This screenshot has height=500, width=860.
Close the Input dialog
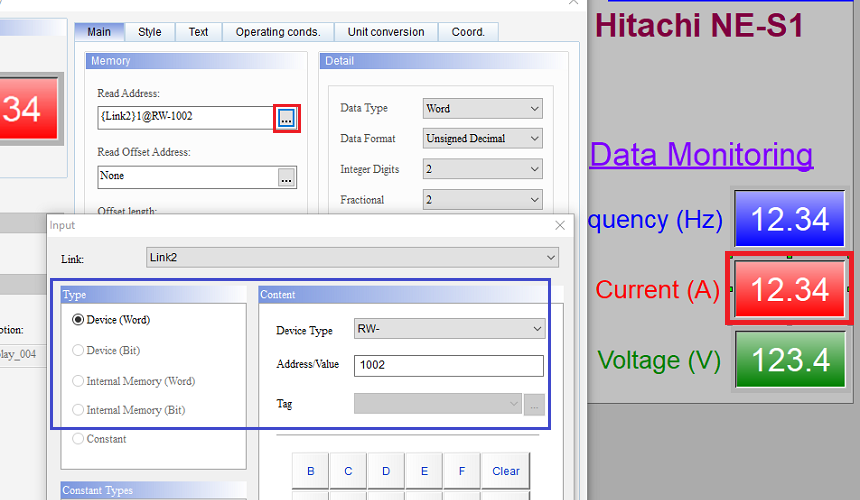560,225
